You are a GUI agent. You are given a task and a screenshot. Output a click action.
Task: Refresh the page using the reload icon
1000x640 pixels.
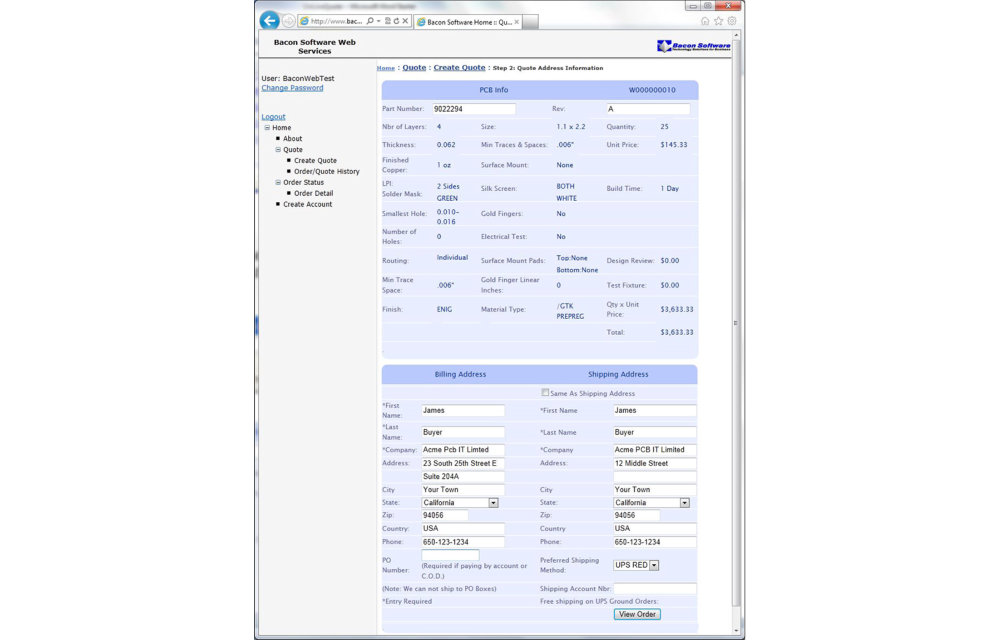[396, 21]
